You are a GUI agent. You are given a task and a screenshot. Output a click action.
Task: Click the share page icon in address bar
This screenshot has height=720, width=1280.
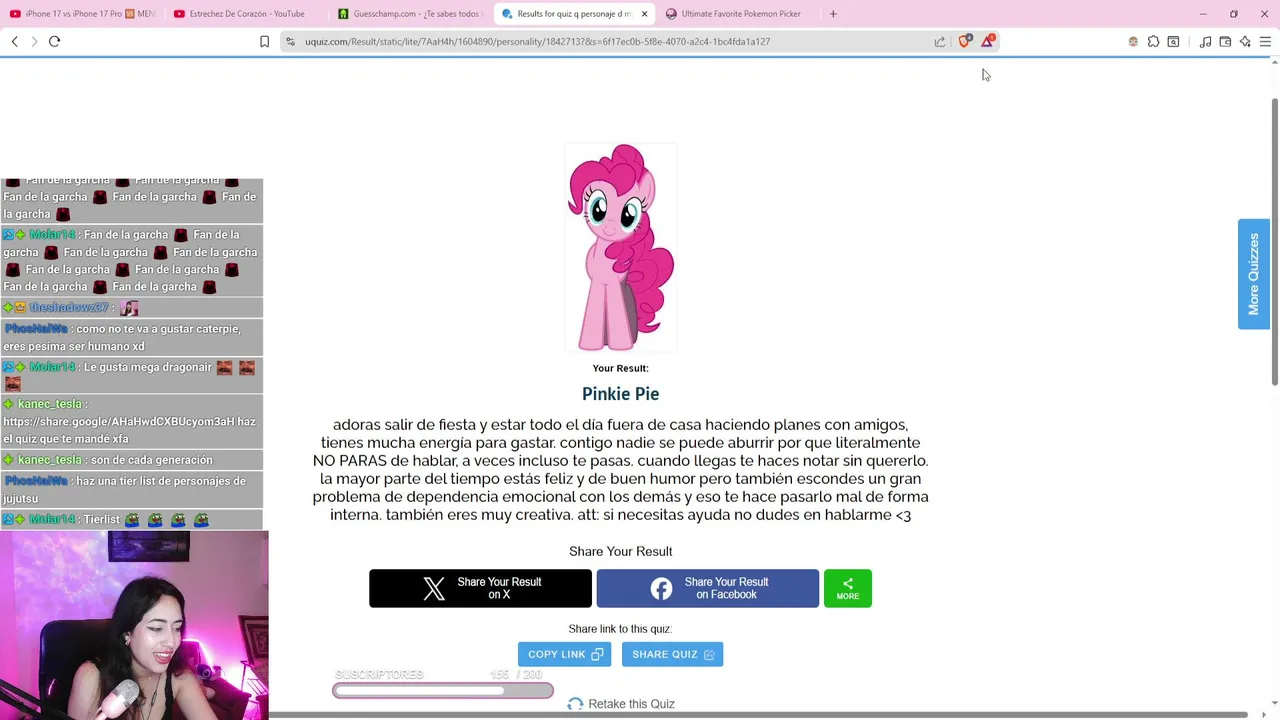[x=940, y=41]
